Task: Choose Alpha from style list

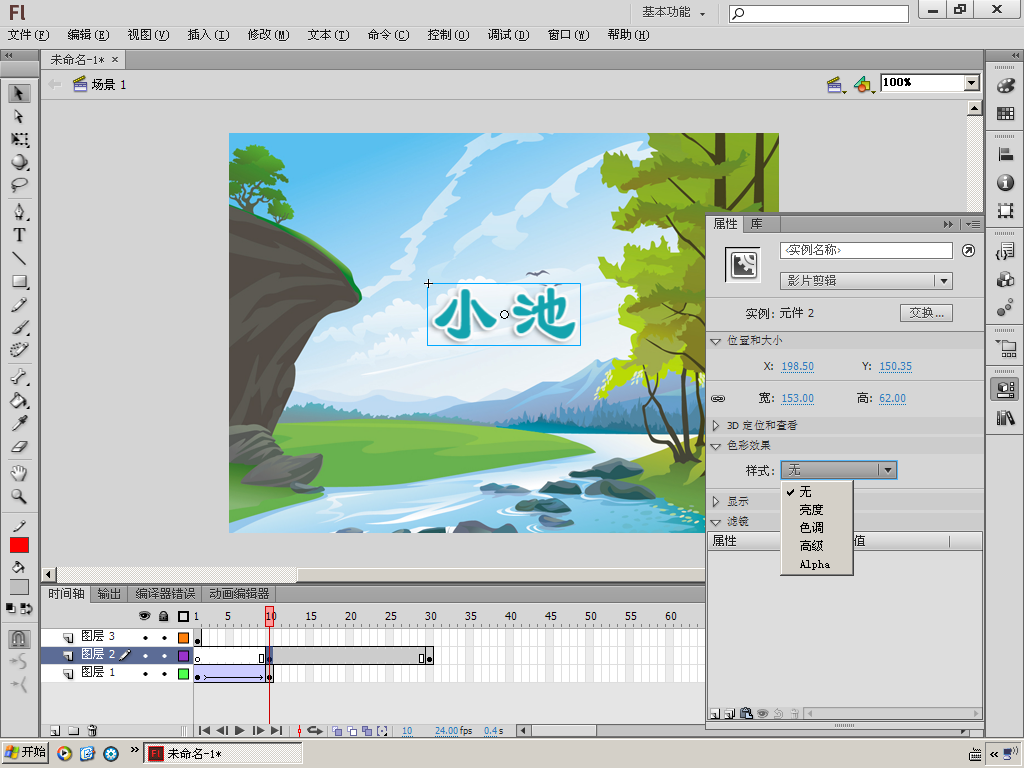Action: 817,564
